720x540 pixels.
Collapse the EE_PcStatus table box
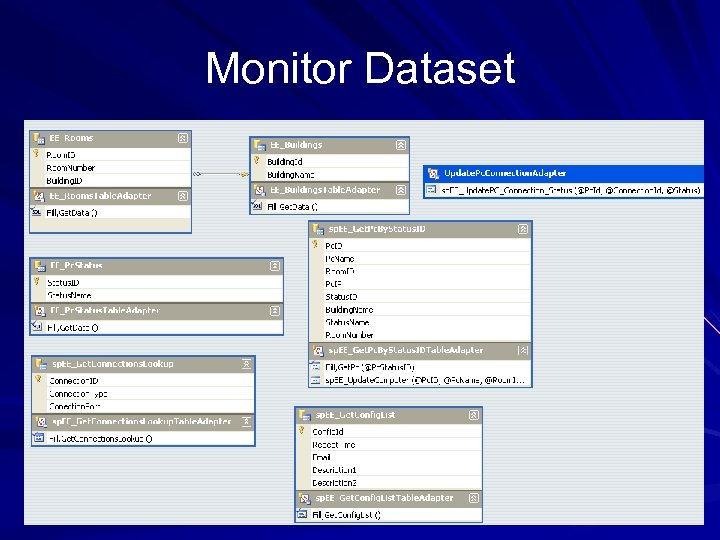[275, 266]
